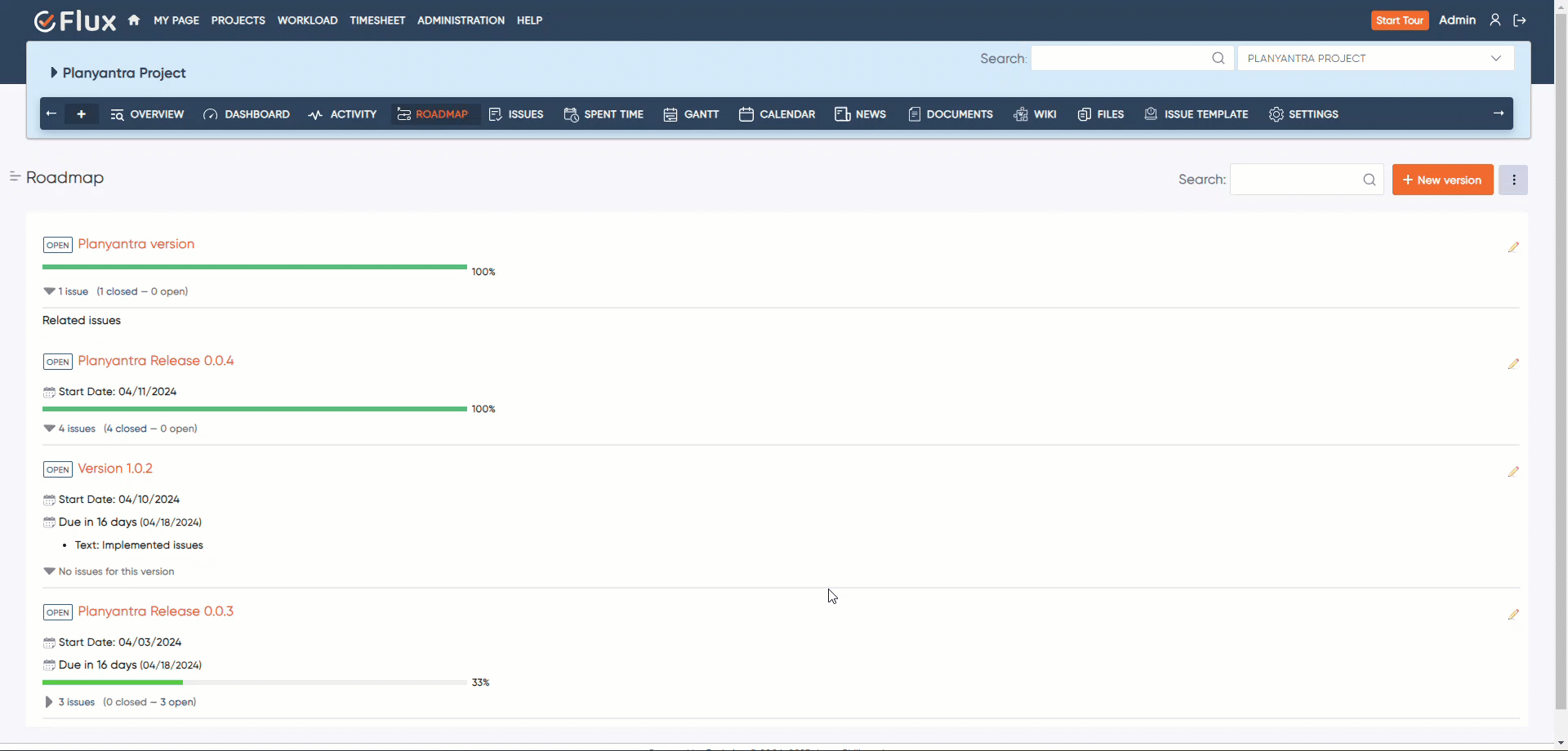Open the user profile icon beside Admin

click(1494, 20)
